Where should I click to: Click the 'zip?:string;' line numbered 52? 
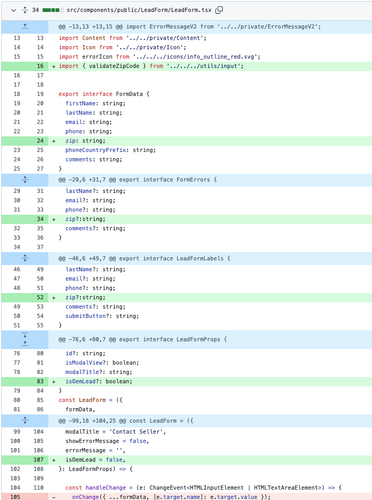click(85, 297)
